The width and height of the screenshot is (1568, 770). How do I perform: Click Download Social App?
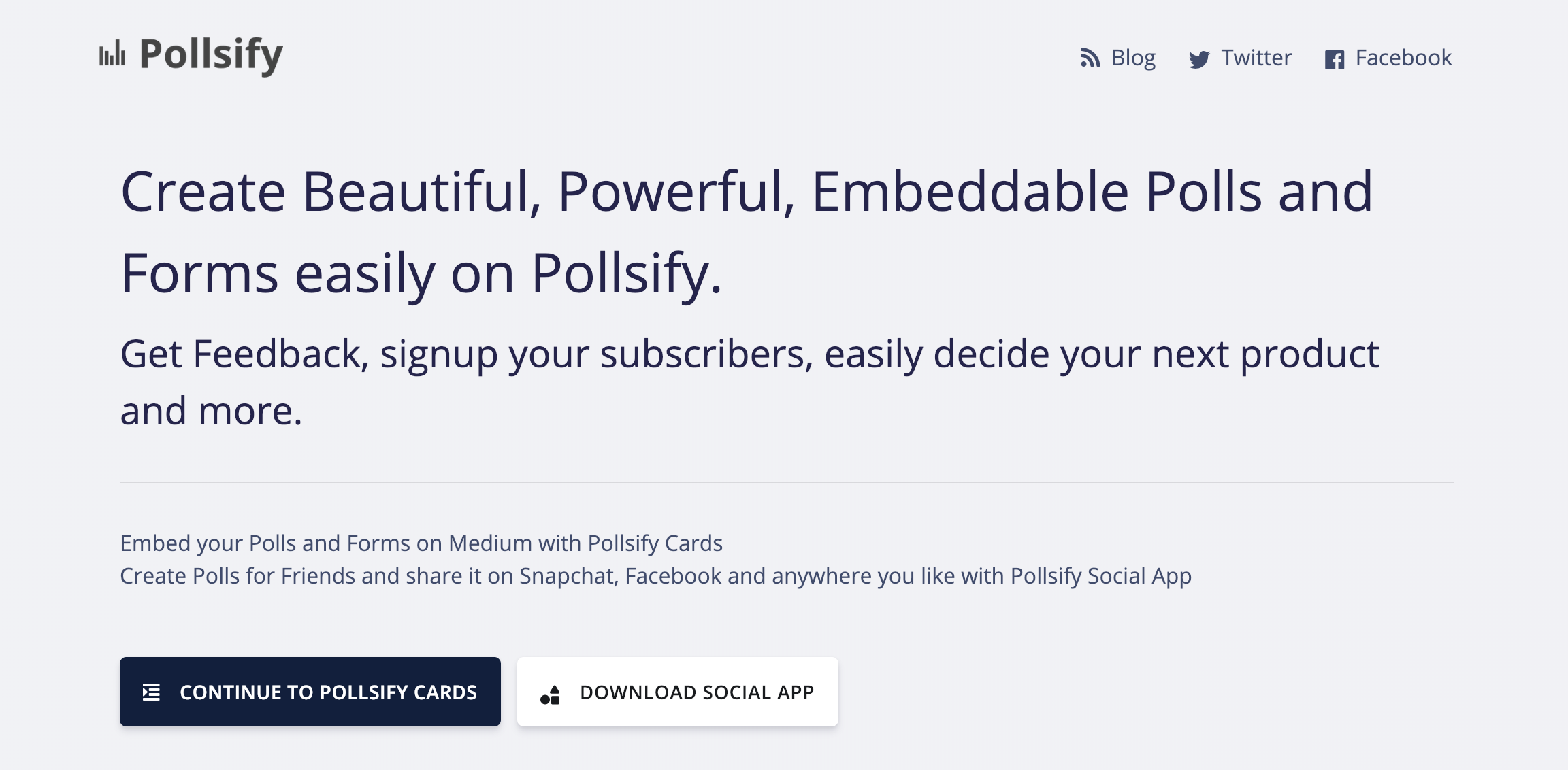[x=677, y=692]
